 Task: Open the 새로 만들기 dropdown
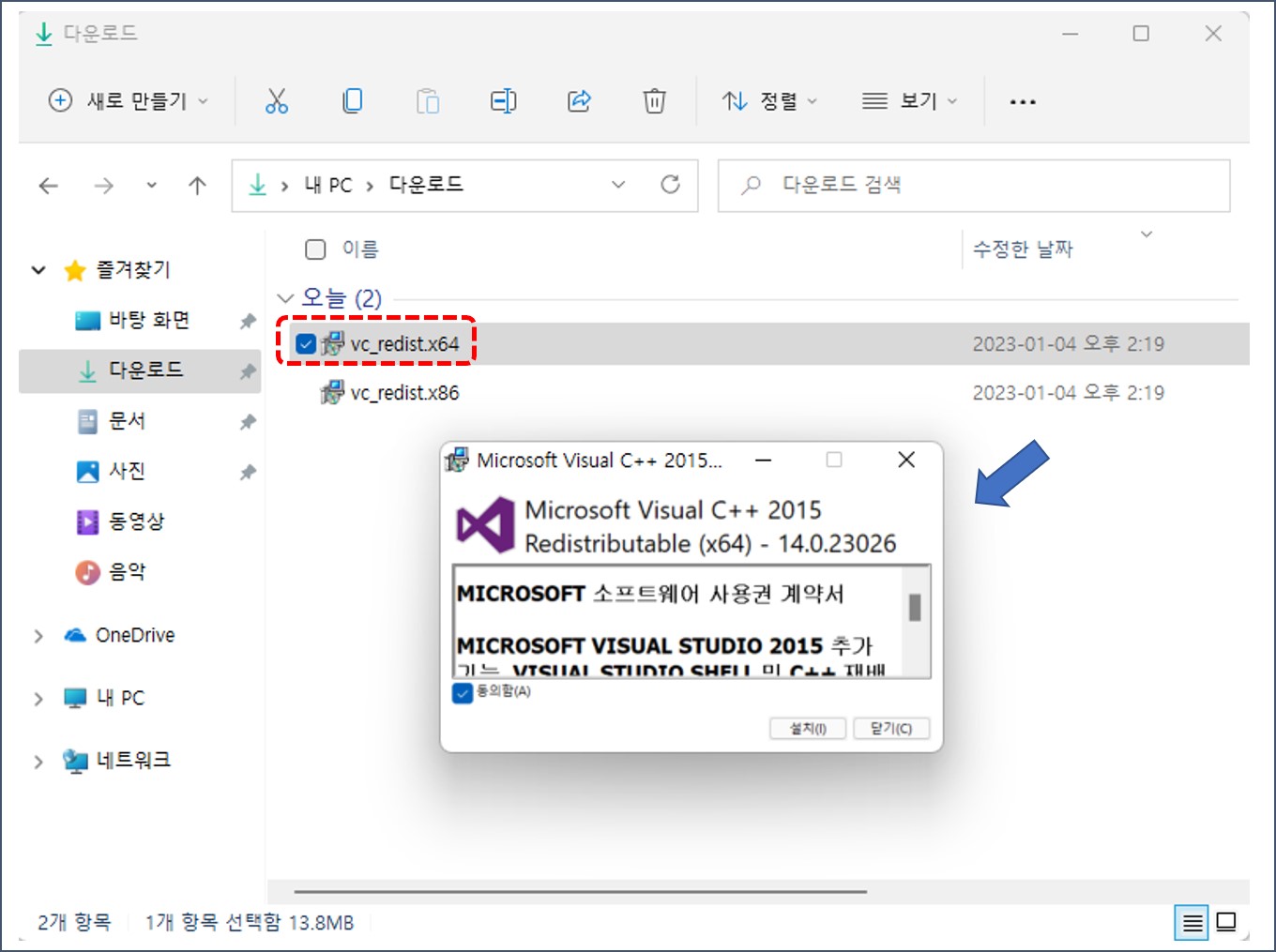(129, 100)
